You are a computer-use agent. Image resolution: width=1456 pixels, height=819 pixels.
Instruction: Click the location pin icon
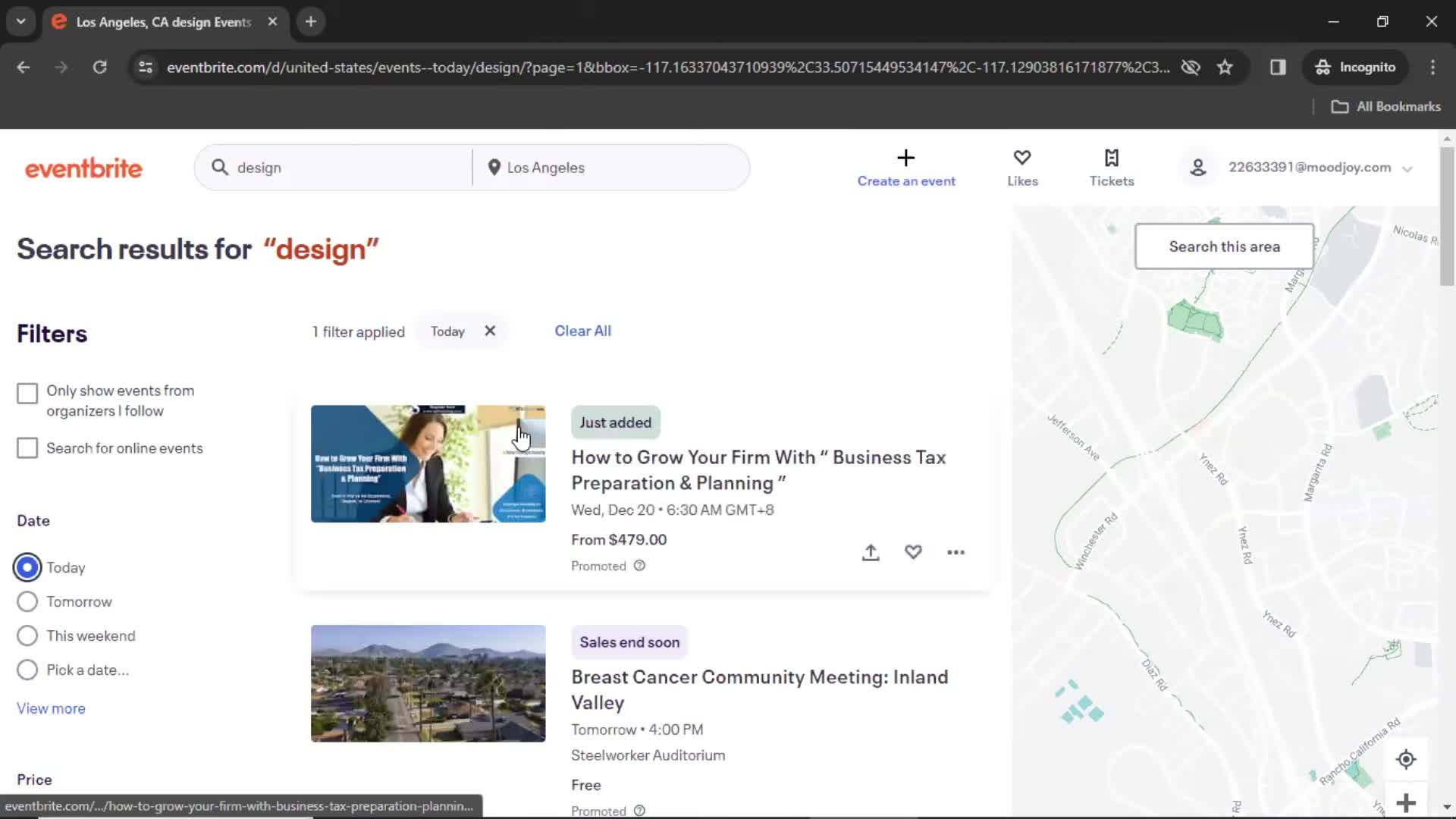494,168
